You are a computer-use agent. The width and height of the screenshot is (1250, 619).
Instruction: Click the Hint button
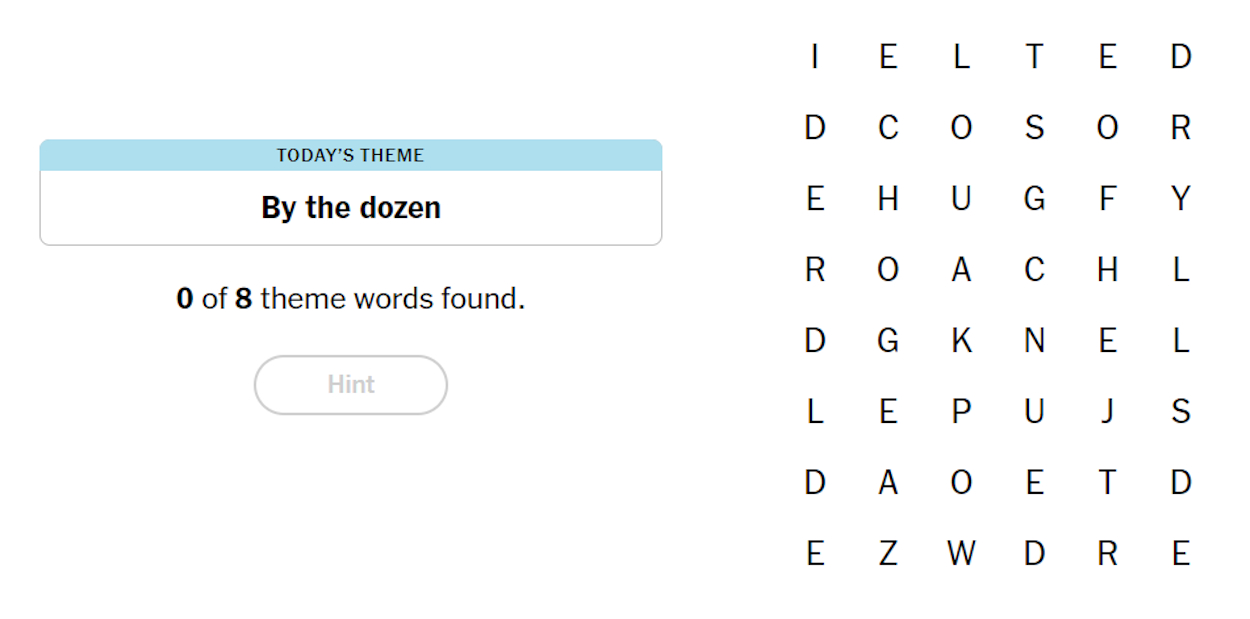350,385
